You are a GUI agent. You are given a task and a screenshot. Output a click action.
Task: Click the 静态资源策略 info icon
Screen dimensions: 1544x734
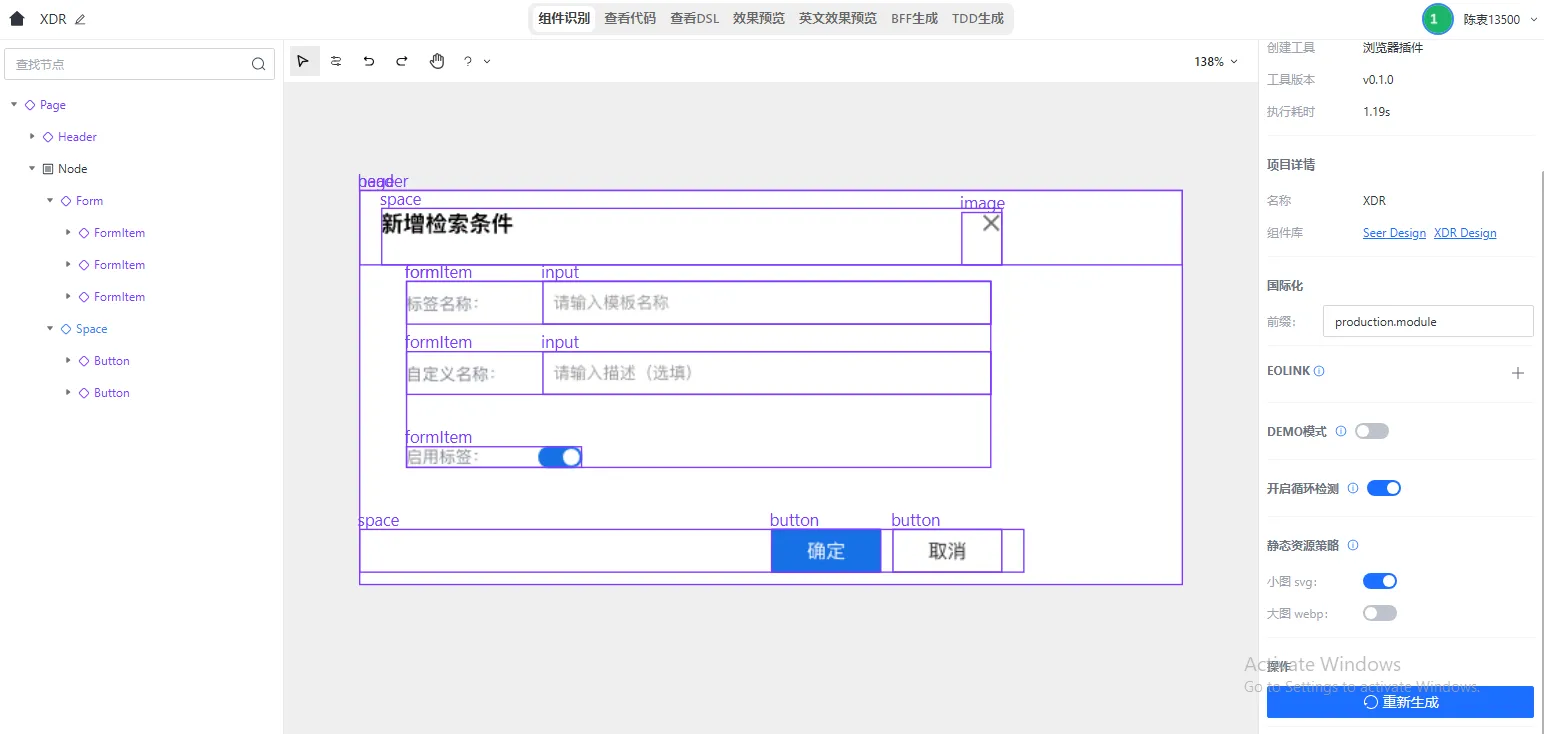pyautogui.click(x=1353, y=546)
